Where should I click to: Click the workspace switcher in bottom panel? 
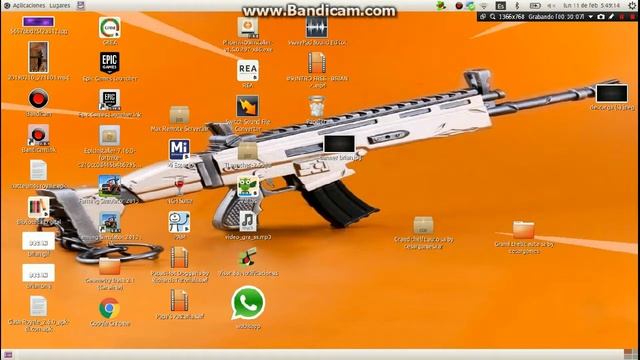(x=631, y=354)
